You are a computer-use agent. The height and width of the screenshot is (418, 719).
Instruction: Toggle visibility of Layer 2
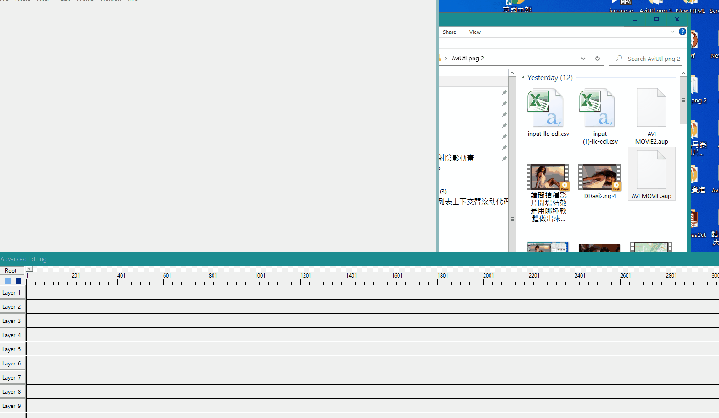pos(12,307)
